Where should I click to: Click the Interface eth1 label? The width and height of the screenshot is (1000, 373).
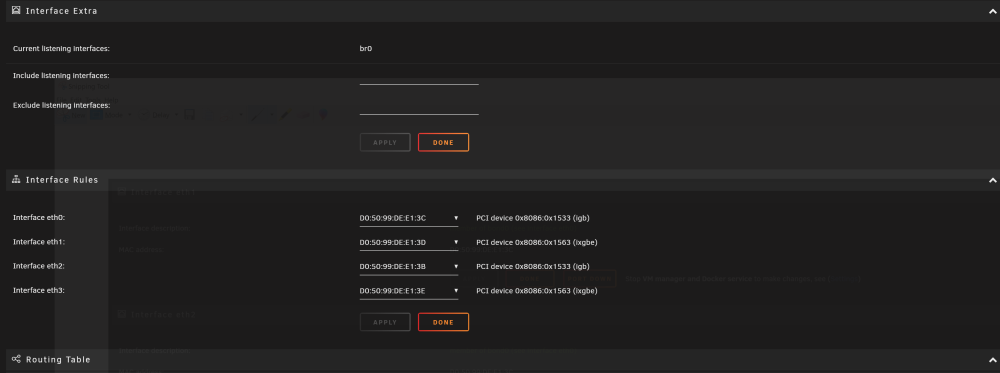[39, 242]
